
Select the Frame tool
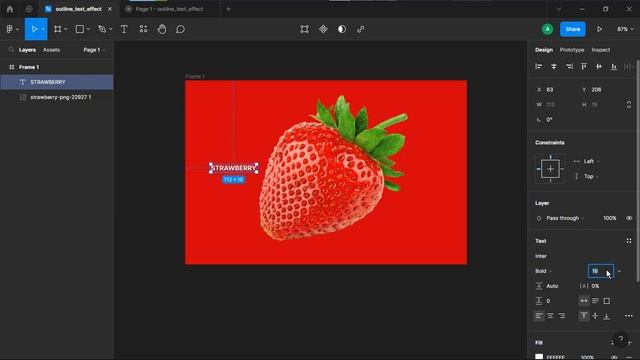tap(58, 29)
